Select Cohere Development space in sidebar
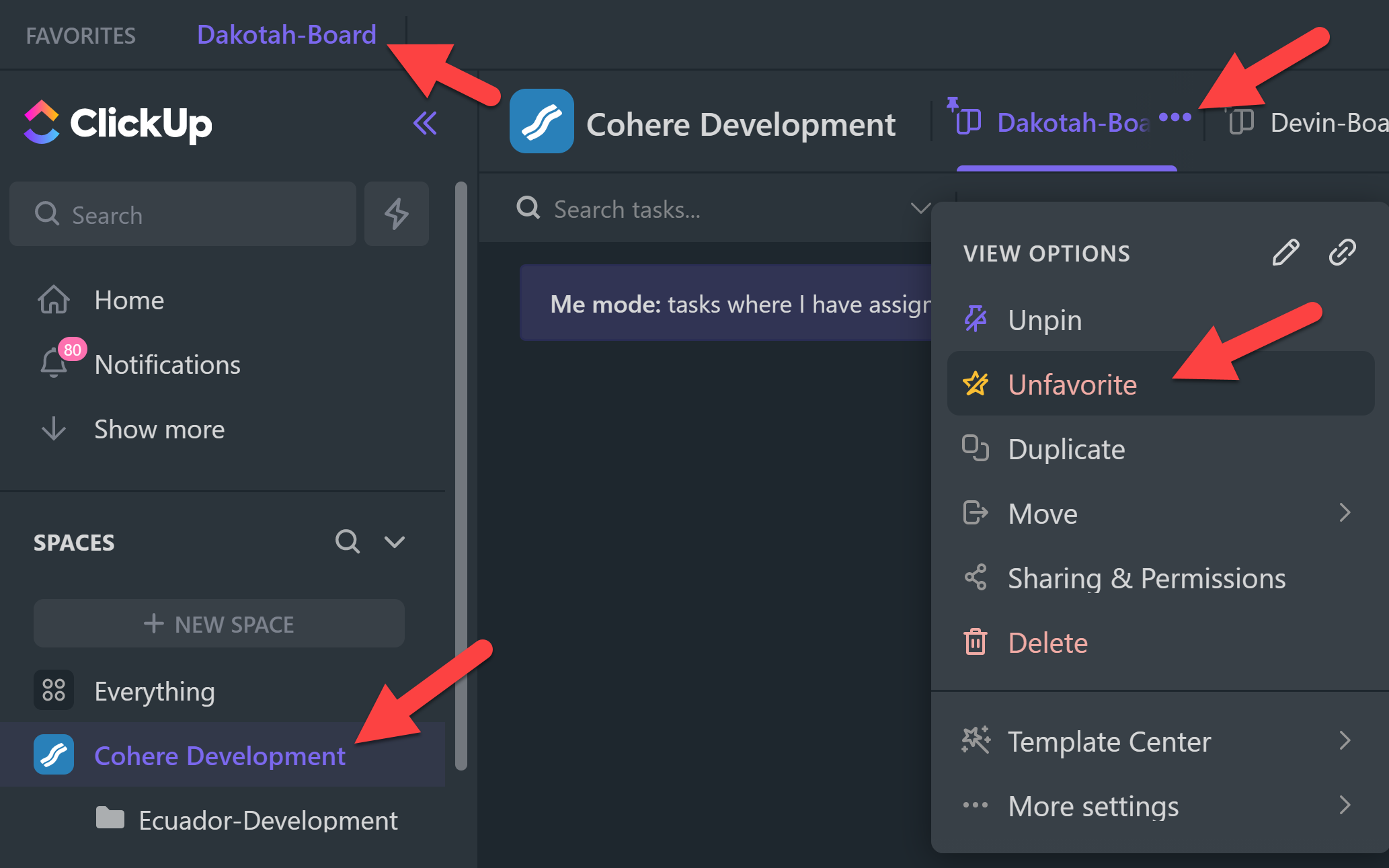This screenshot has height=868, width=1389. coord(220,756)
